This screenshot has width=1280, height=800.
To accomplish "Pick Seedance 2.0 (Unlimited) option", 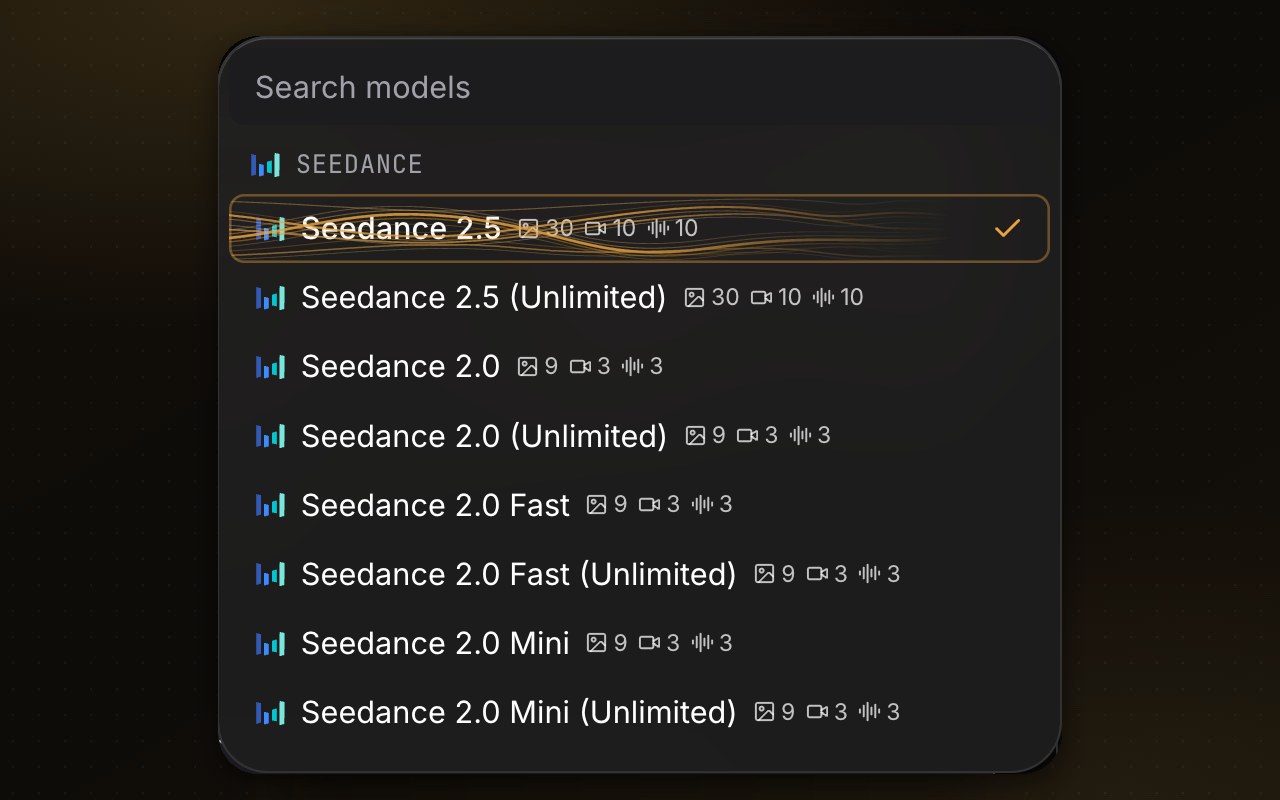I will tap(640, 436).
